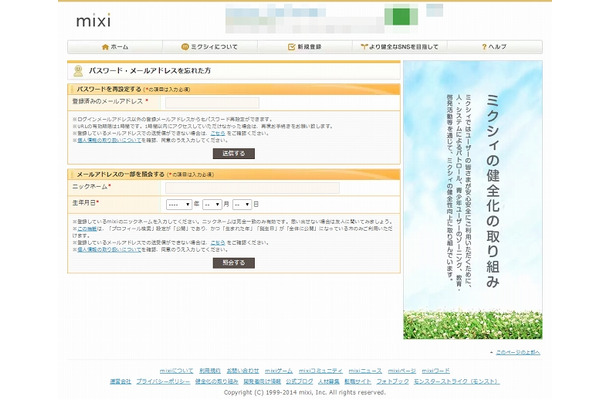Click the 照会する button
Screen dimensions: 610x400
click(x=234, y=263)
